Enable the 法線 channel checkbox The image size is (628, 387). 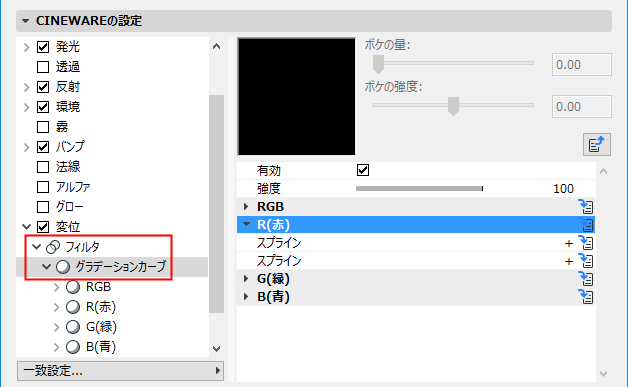click(43, 167)
